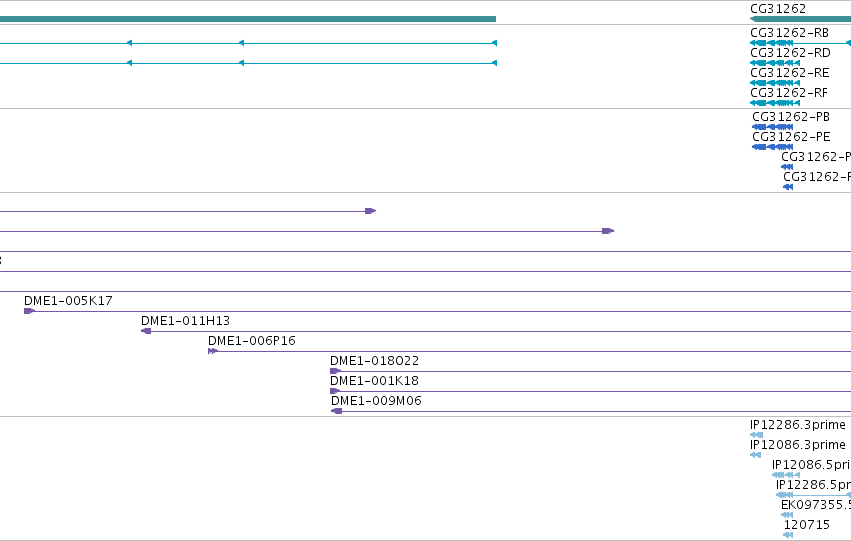Click the CG31262-RD exon glyphs

[x=775, y=63]
